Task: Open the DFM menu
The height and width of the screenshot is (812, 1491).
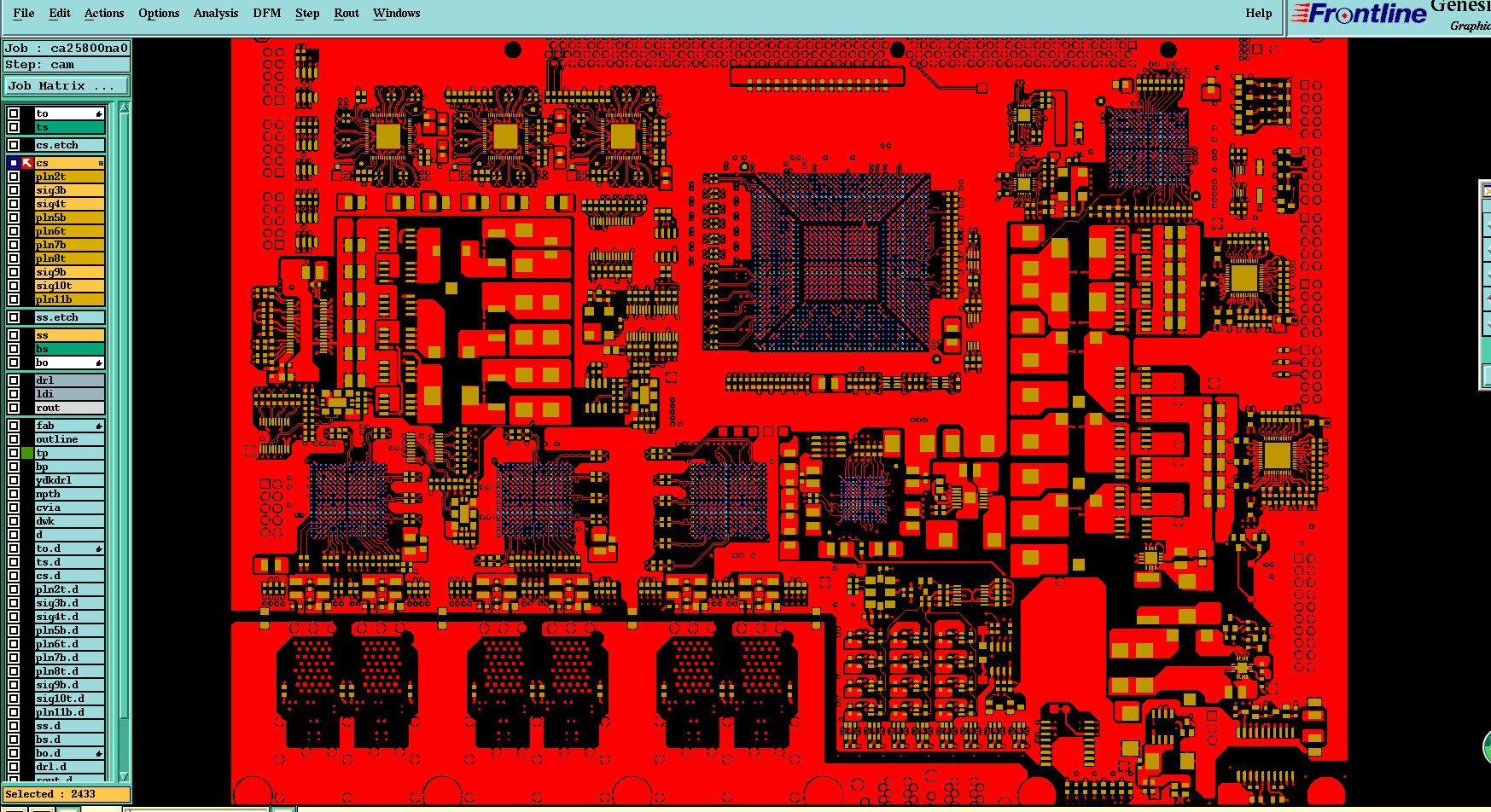Action: click(x=267, y=13)
